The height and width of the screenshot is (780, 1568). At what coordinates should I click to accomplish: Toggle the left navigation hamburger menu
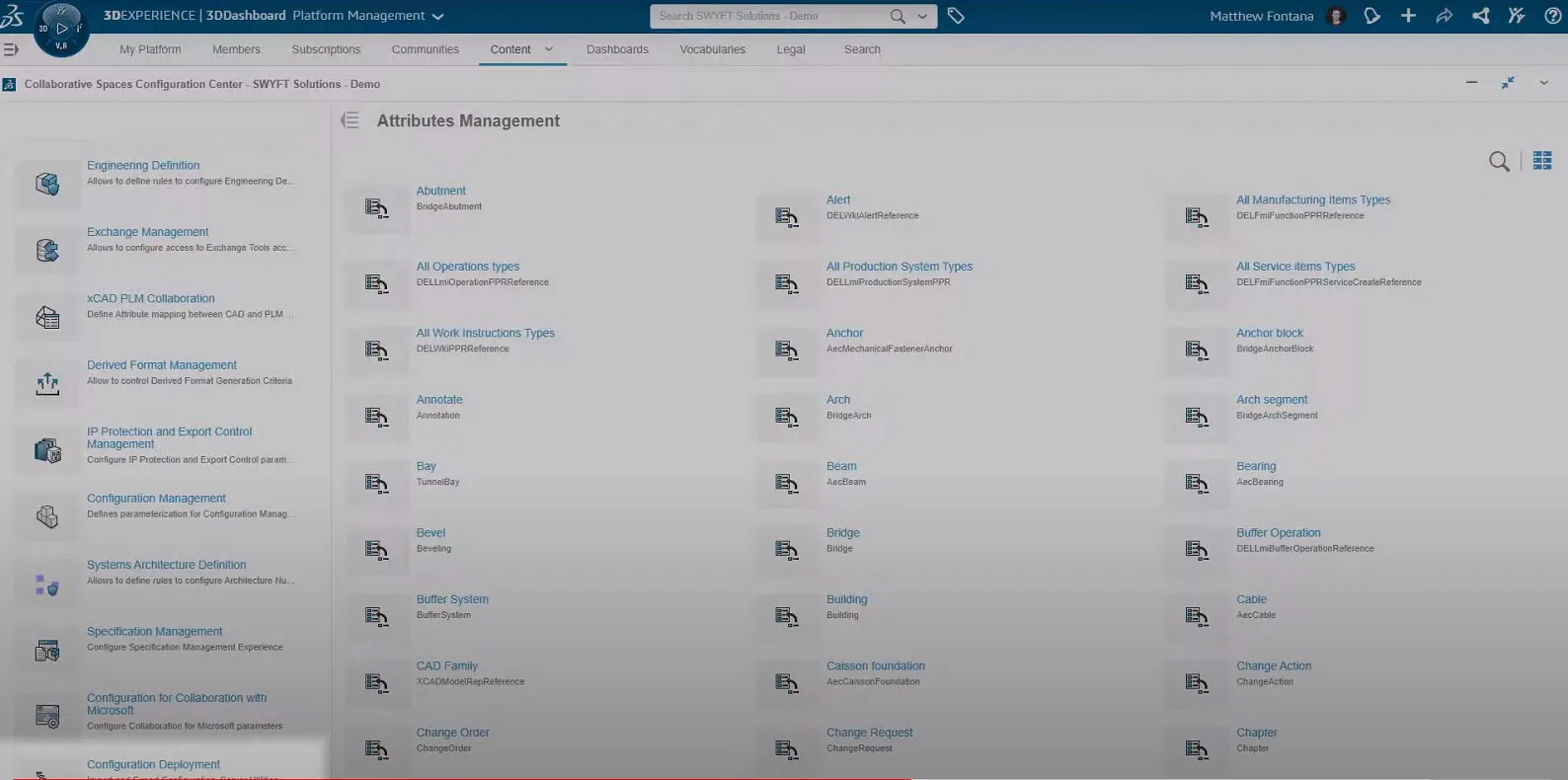[x=11, y=49]
